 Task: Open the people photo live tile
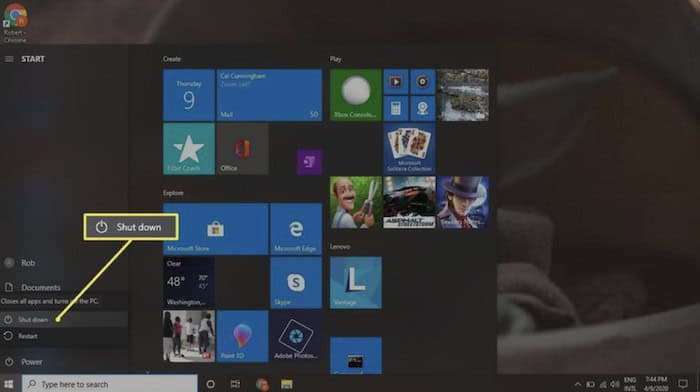coord(188,336)
